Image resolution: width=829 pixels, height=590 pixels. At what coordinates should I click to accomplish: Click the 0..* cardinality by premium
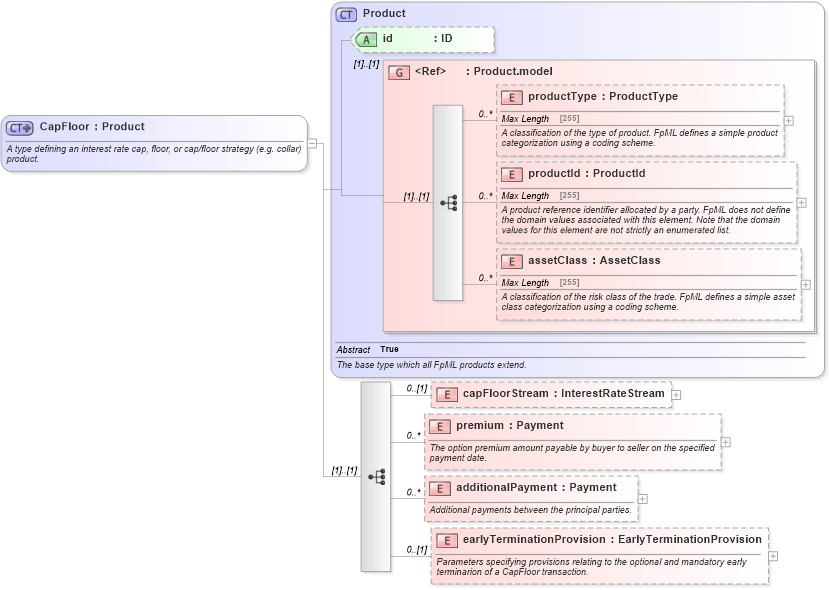point(413,436)
